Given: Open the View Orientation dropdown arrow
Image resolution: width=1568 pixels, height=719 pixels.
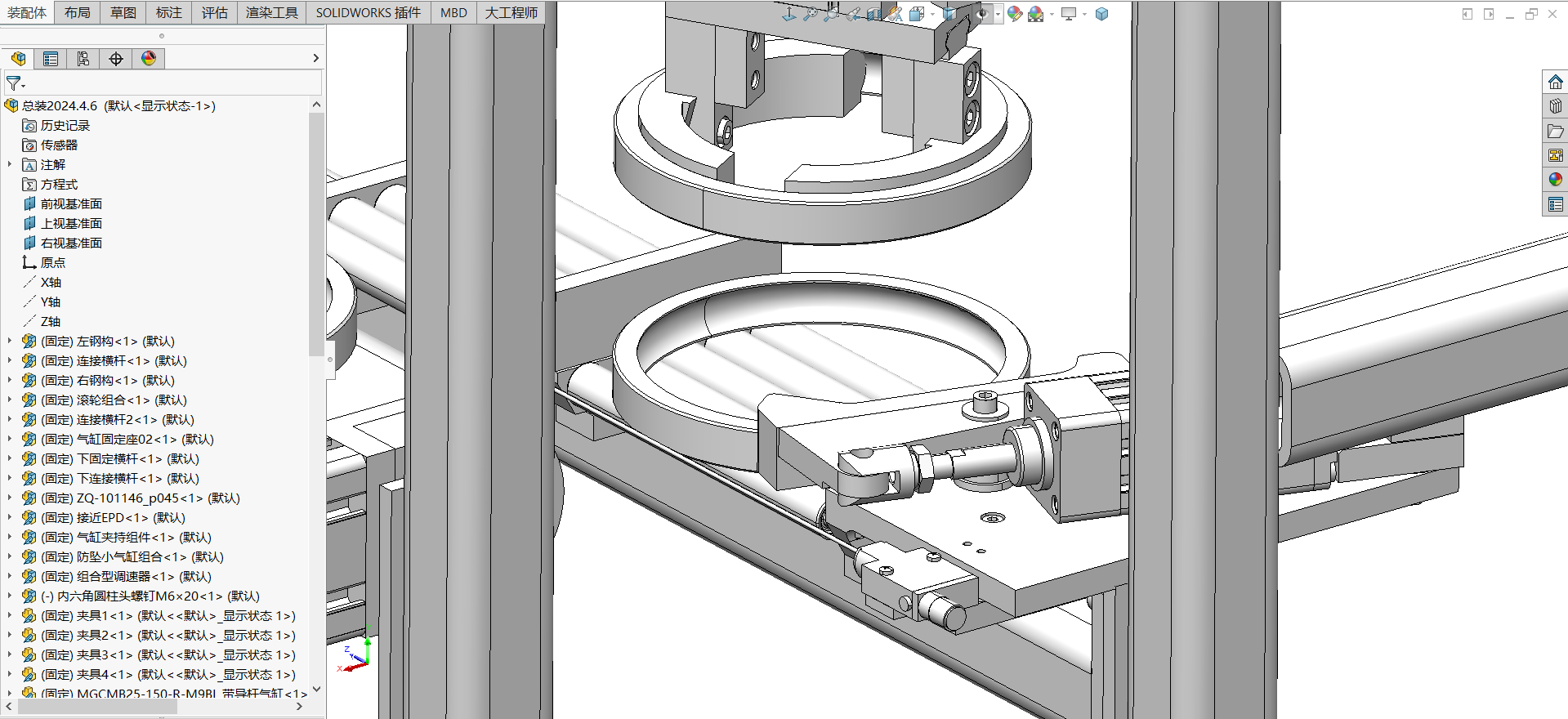Looking at the screenshot, I should pyautogui.click(x=932, y=14).
